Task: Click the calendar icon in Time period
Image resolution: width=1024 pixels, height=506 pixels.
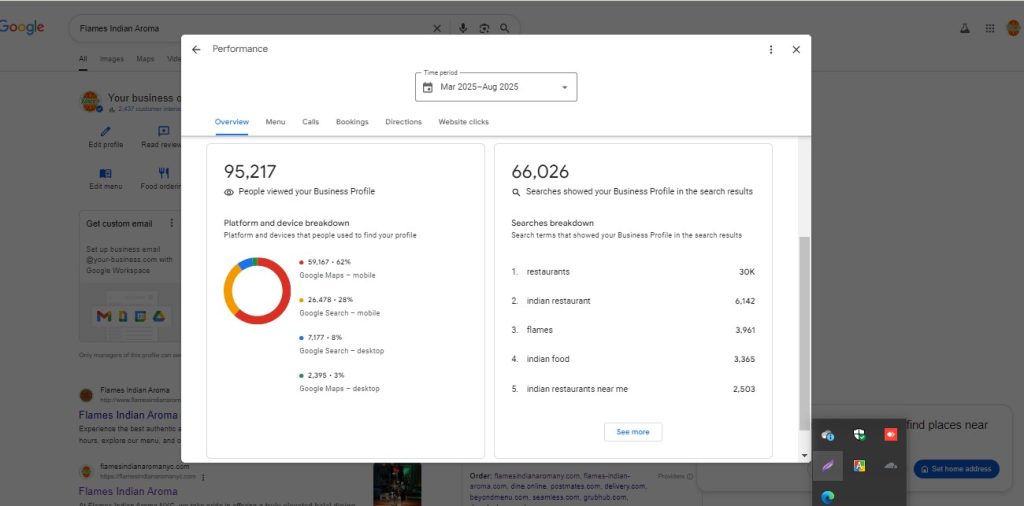Action: (428, 87)
